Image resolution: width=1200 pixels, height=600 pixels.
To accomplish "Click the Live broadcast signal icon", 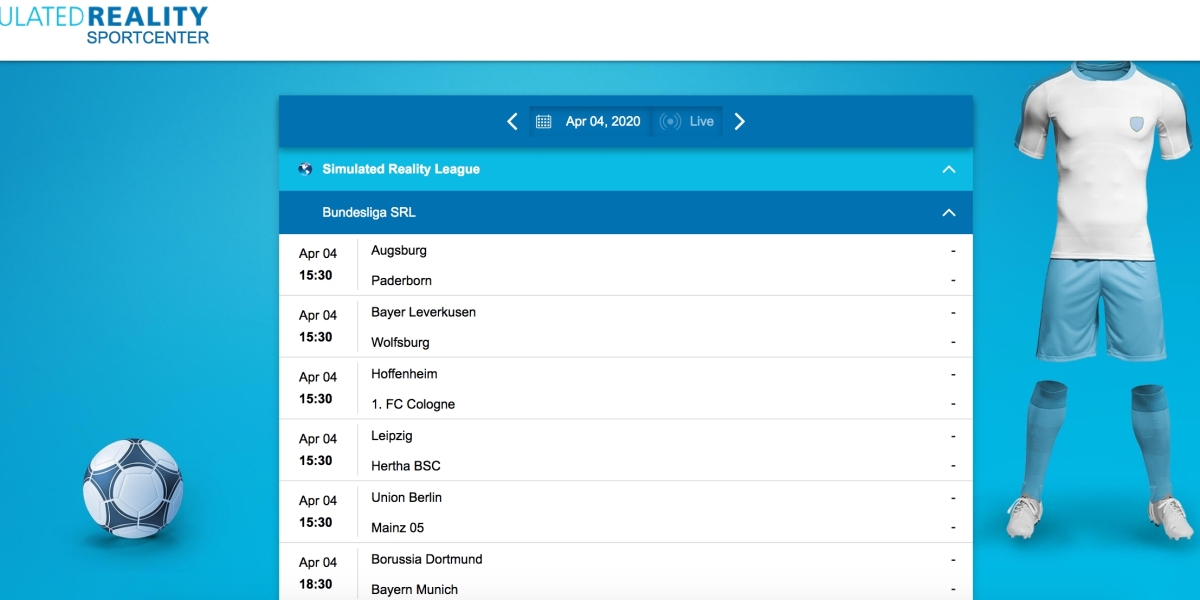I will 671,122.
